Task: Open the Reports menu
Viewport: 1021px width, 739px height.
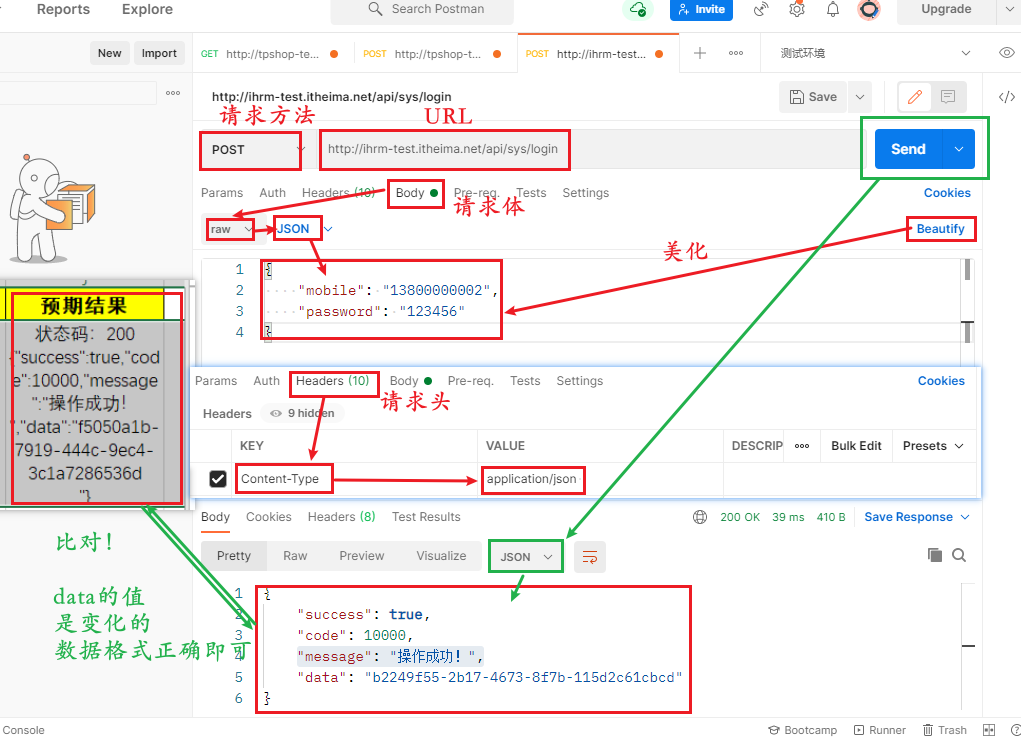Action: [x=62, y=9]
